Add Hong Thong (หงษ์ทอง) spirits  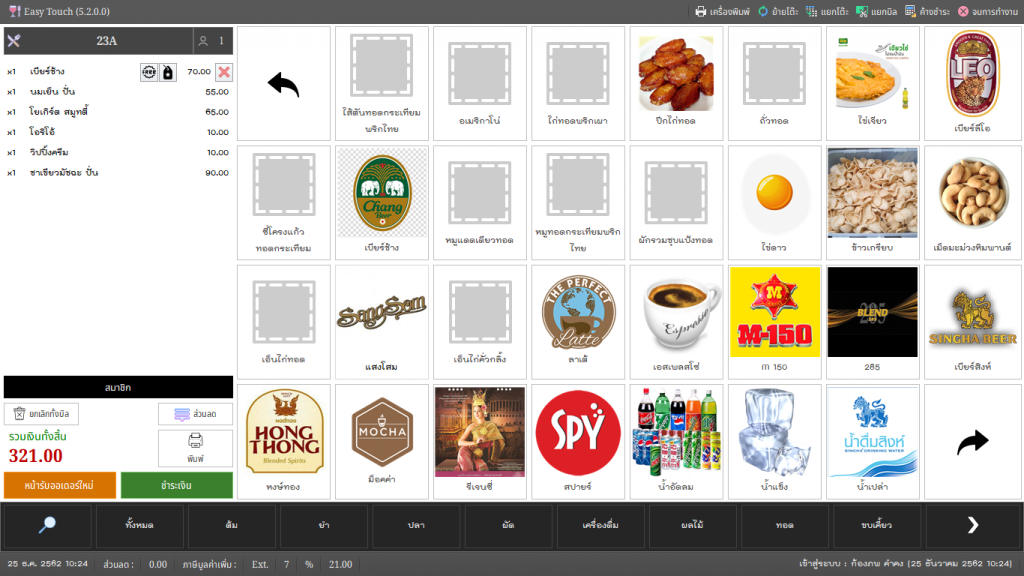tap(283, 441)
